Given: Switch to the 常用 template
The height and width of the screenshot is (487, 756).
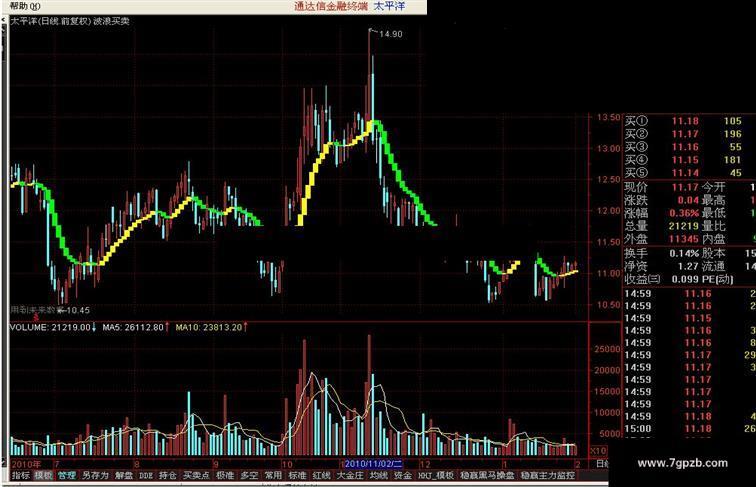Looking at the screenshot, I should [x=273, y=475].
